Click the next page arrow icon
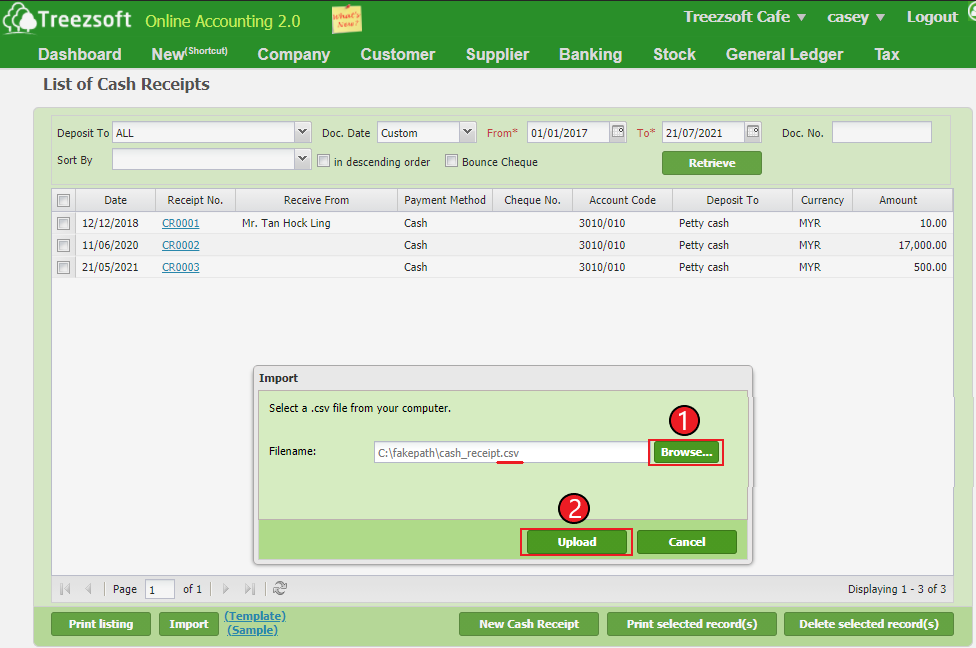This screenshot has width=976, height=648. (x=226, y=589)
